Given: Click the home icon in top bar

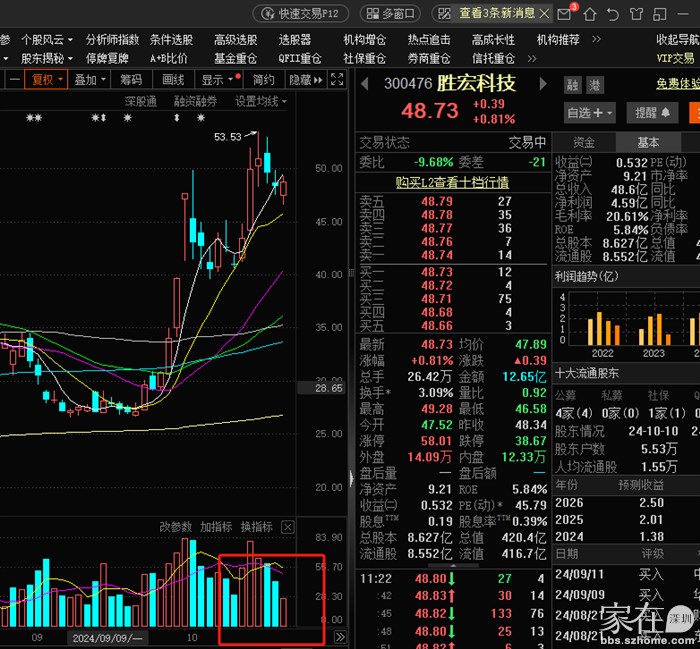Looking at the screenshot, I should point(590,13).
